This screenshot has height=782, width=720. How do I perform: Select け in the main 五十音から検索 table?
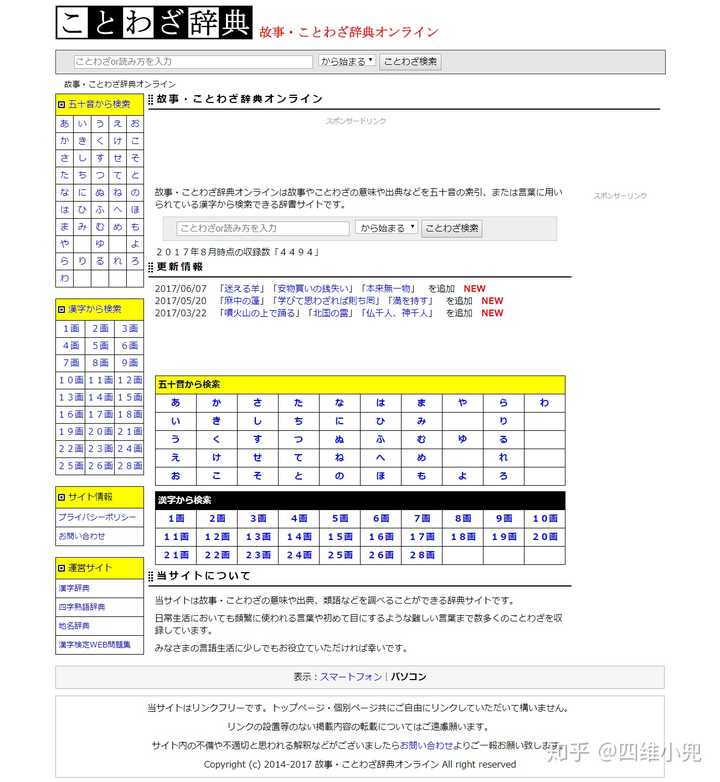tap(216, 457)
